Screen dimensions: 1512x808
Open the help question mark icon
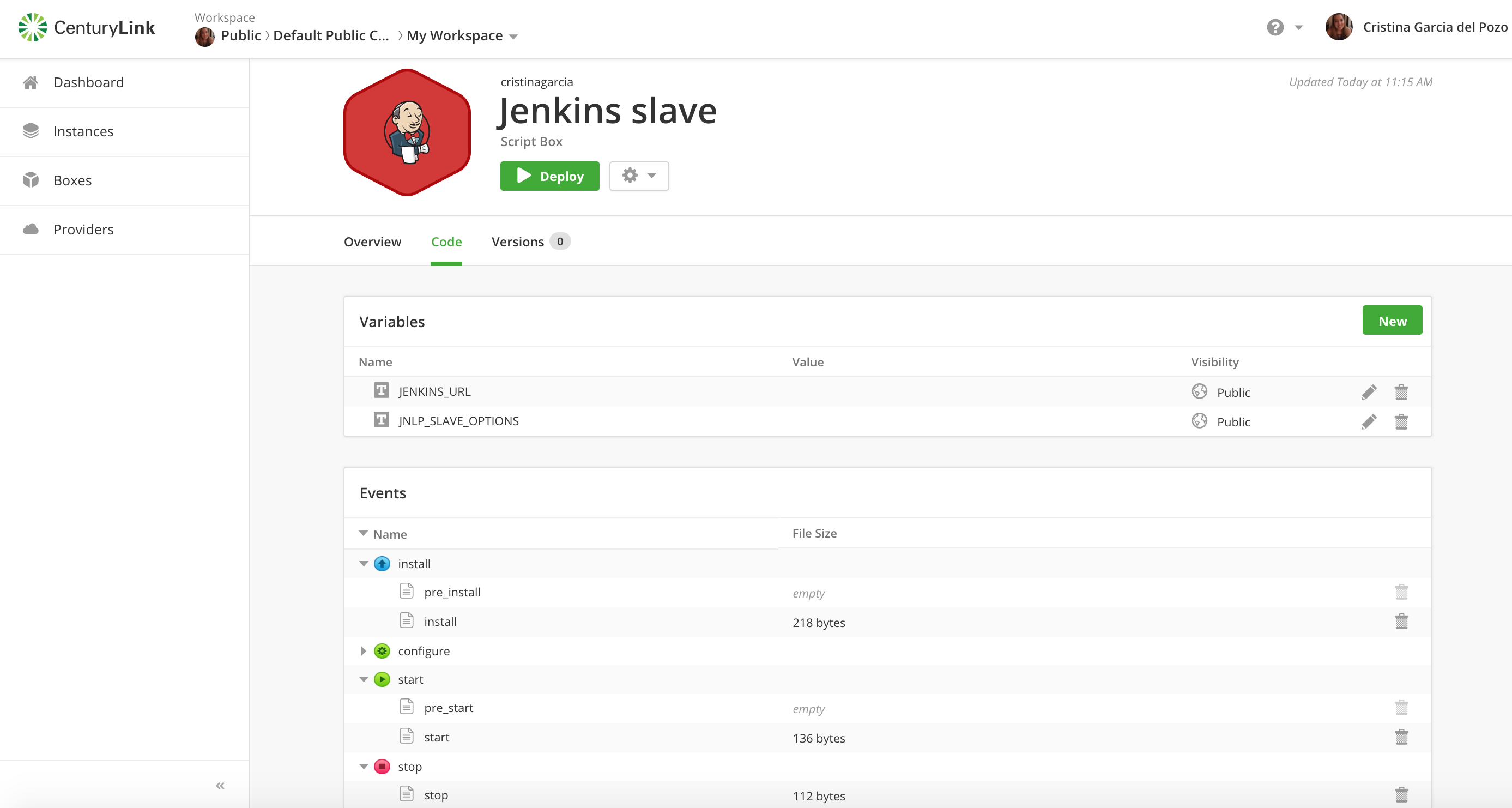[1275, 28]
